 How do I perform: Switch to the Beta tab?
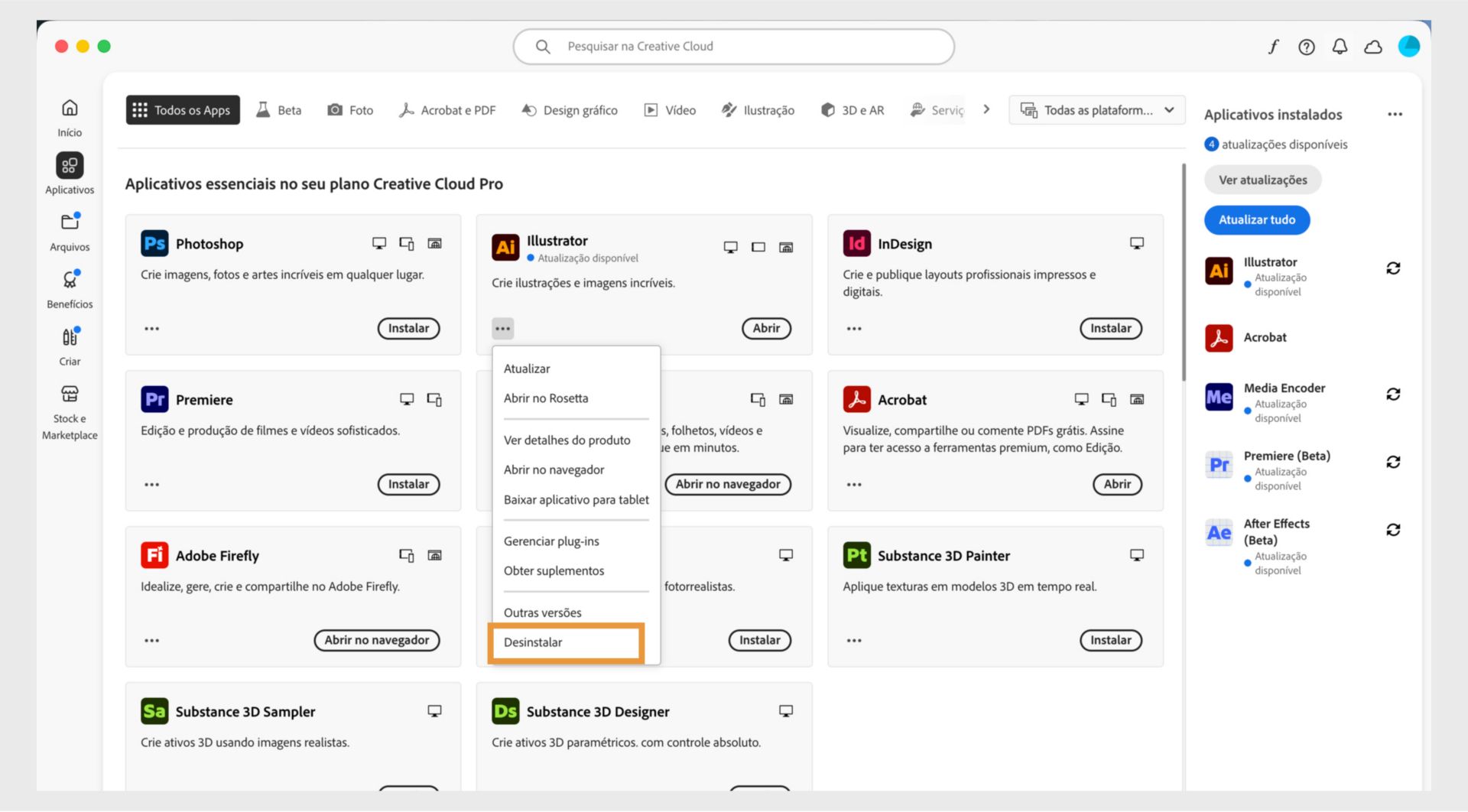[x=278, y=110]
